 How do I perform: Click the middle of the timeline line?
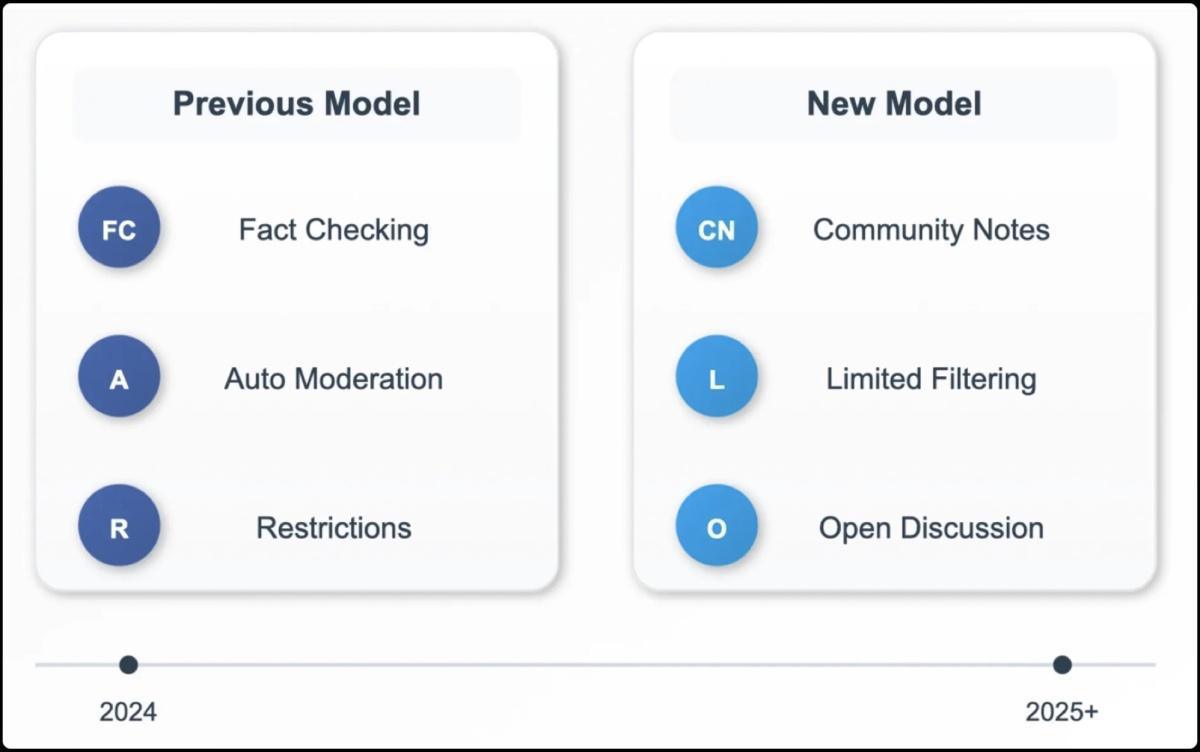[595, 665]
